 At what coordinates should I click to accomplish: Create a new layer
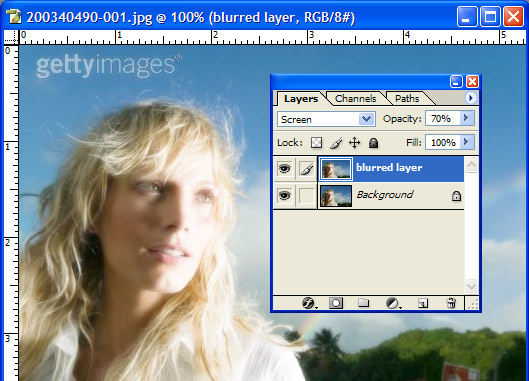423,303
